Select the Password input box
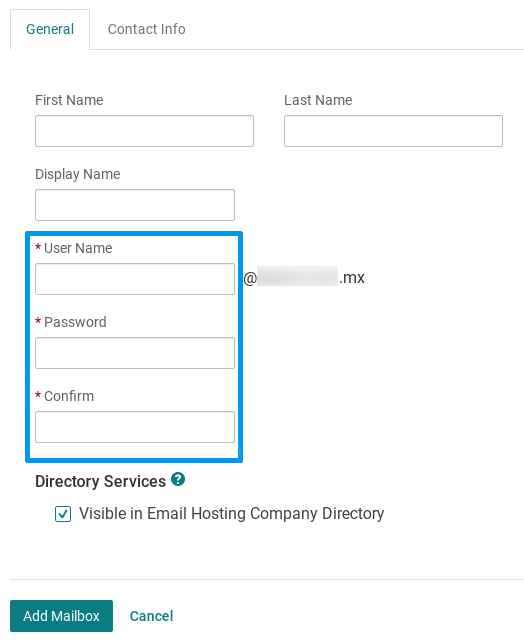Screen dimensions: 524x642 [135, 353]
